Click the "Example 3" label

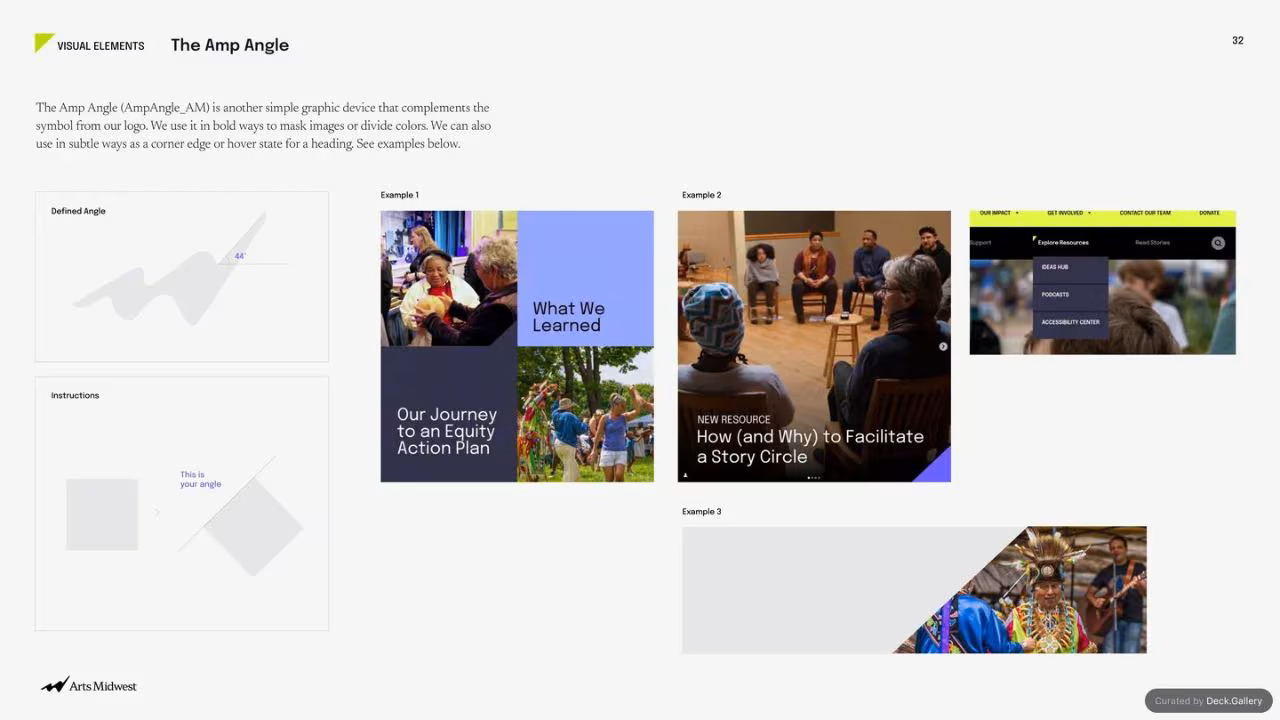(x=702, y=512)
